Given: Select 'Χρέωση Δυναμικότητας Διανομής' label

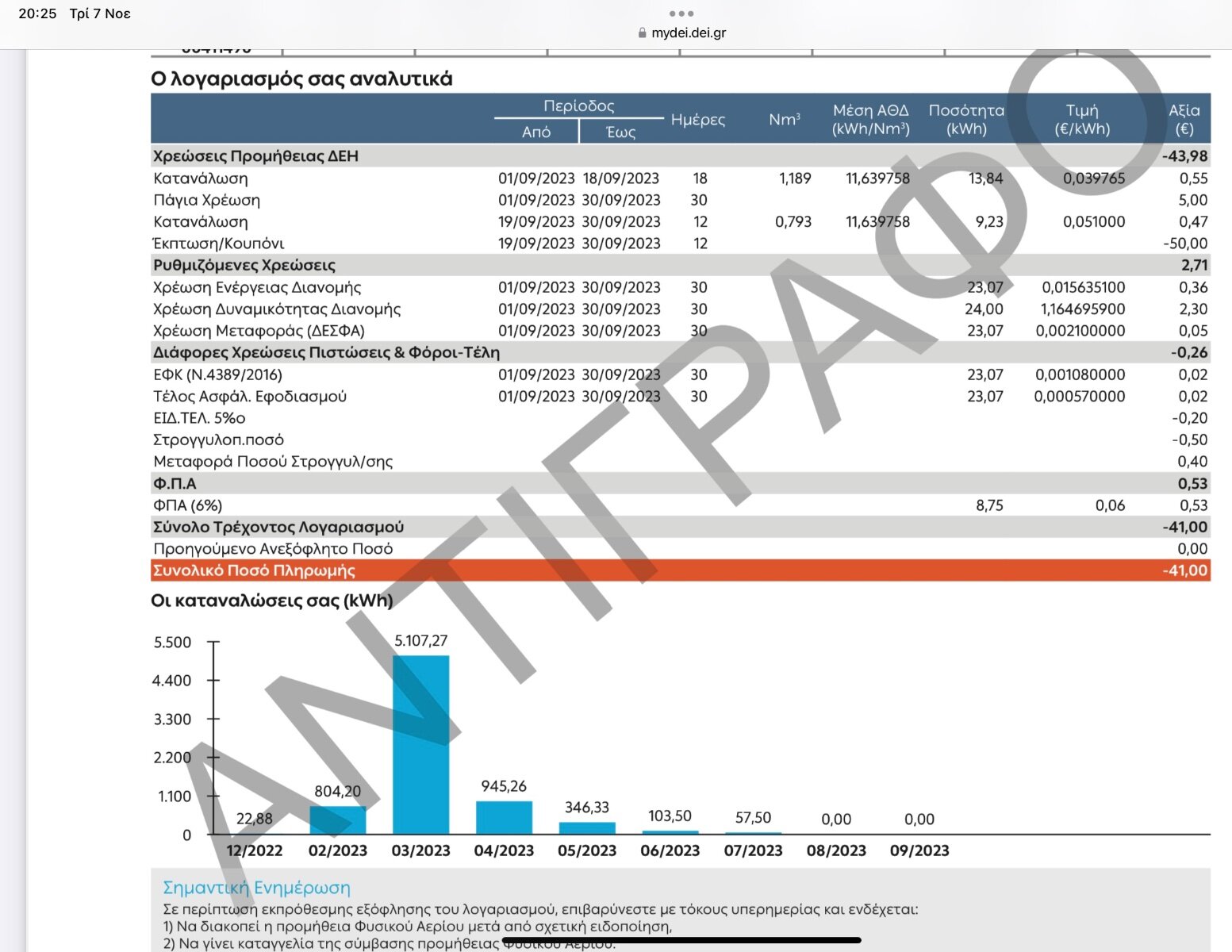Looking at the screenshot, I should [x=277, y=309].
